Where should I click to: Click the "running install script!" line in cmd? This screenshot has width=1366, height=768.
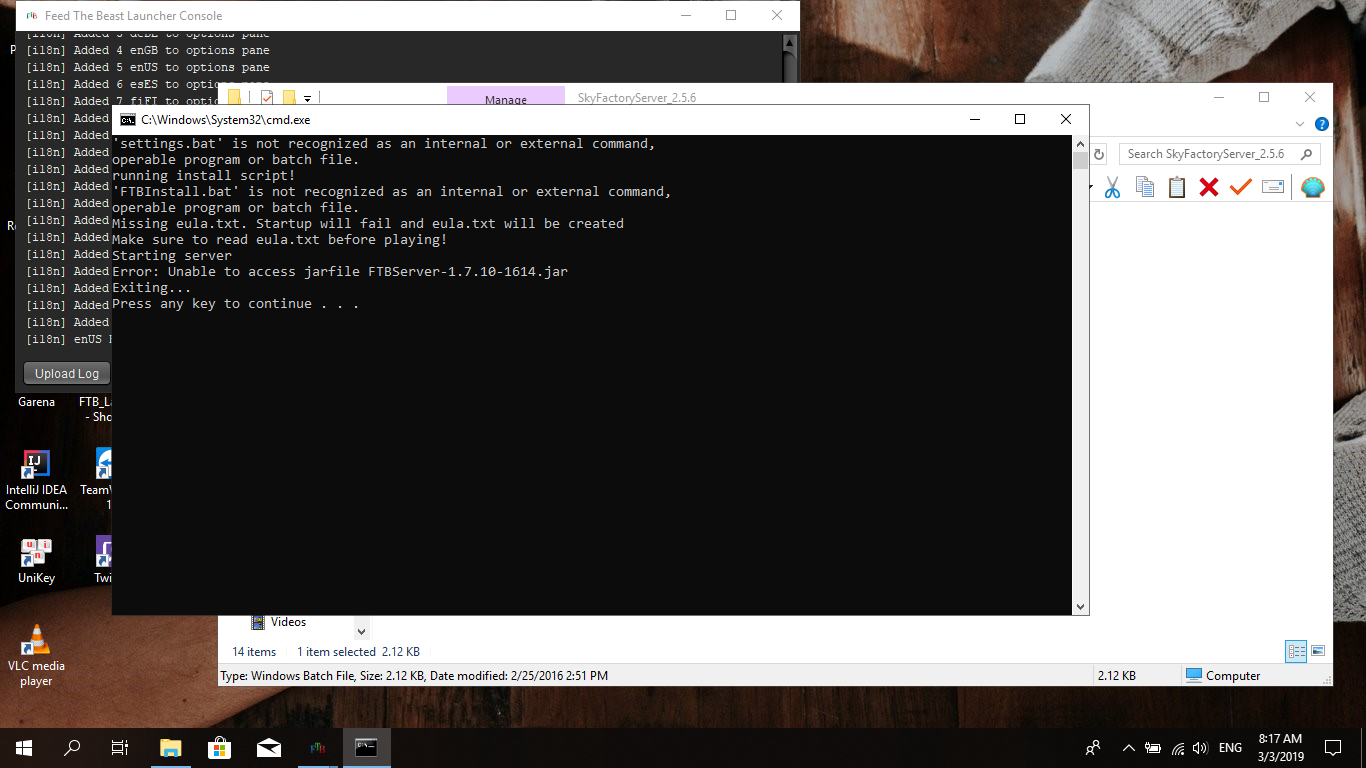point(204,176)
